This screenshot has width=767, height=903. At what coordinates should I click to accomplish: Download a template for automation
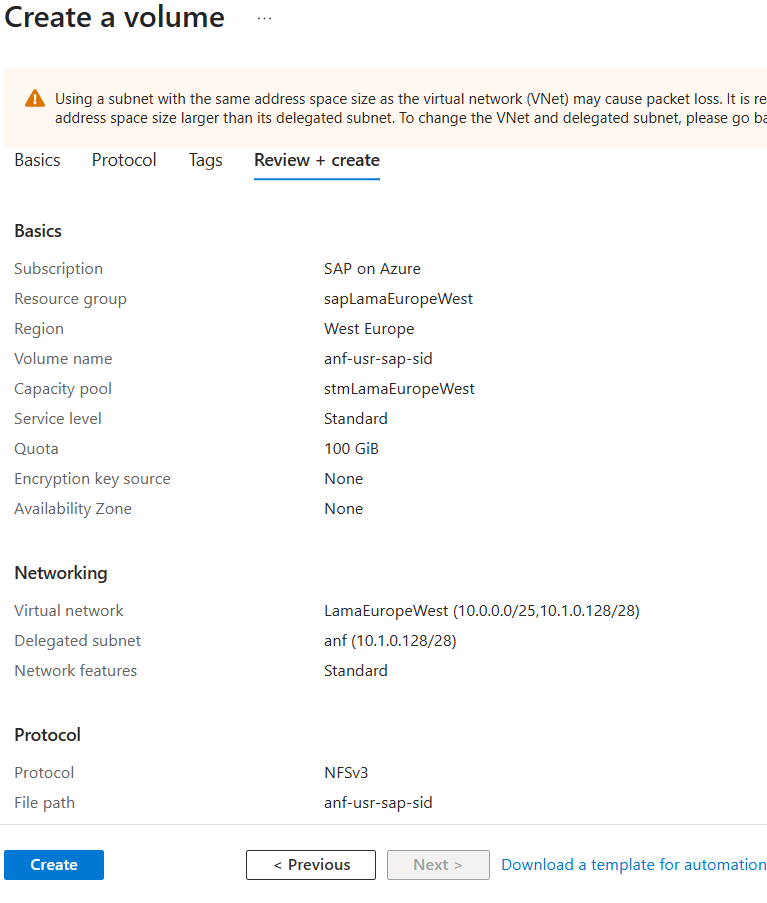tap(633, 865)
